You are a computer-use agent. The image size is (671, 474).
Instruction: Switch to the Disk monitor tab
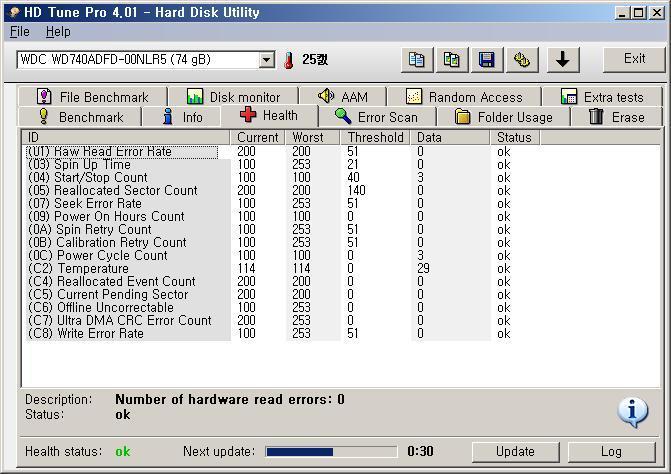click(234, 97)
